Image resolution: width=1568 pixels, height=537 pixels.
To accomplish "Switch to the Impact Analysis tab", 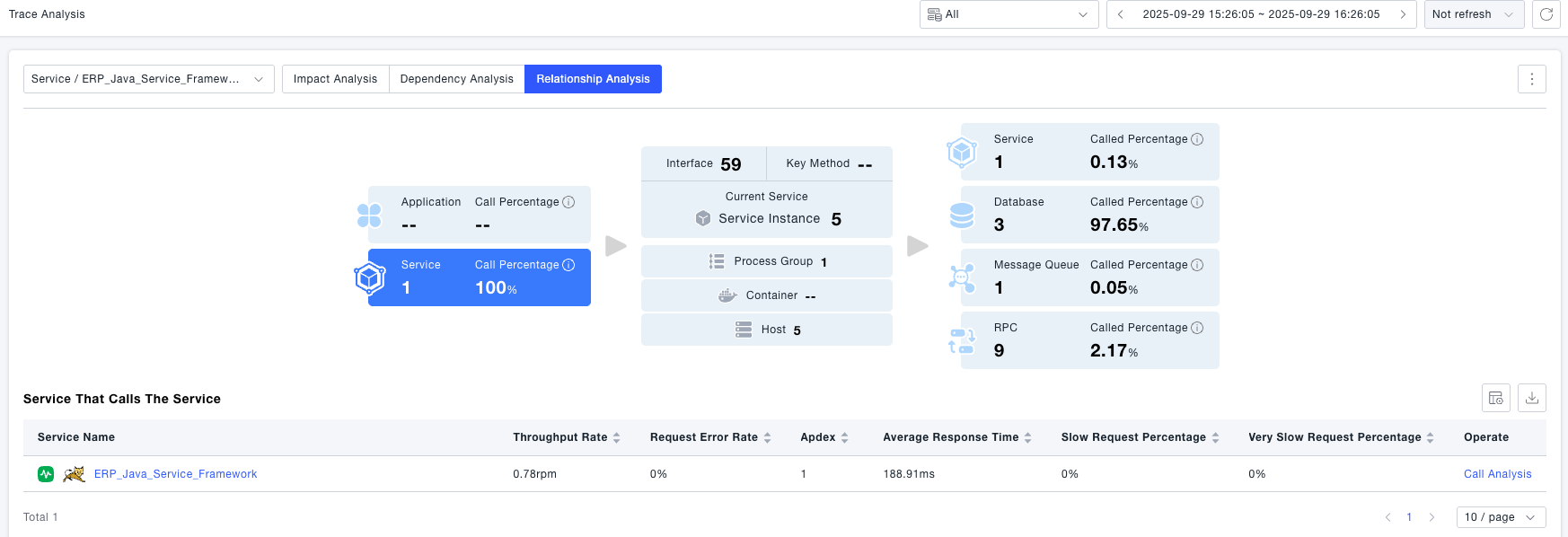I will click(335, 79).
